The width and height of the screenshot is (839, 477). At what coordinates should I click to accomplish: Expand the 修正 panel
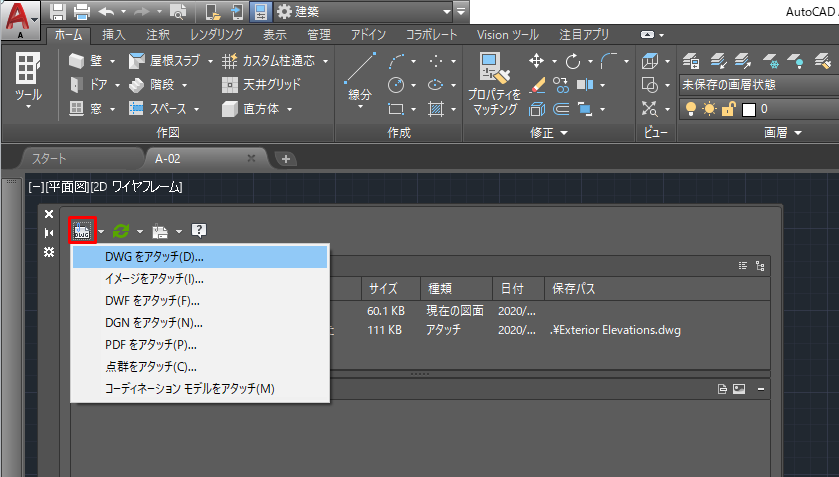pyautogui.click(x=548, y=133)
